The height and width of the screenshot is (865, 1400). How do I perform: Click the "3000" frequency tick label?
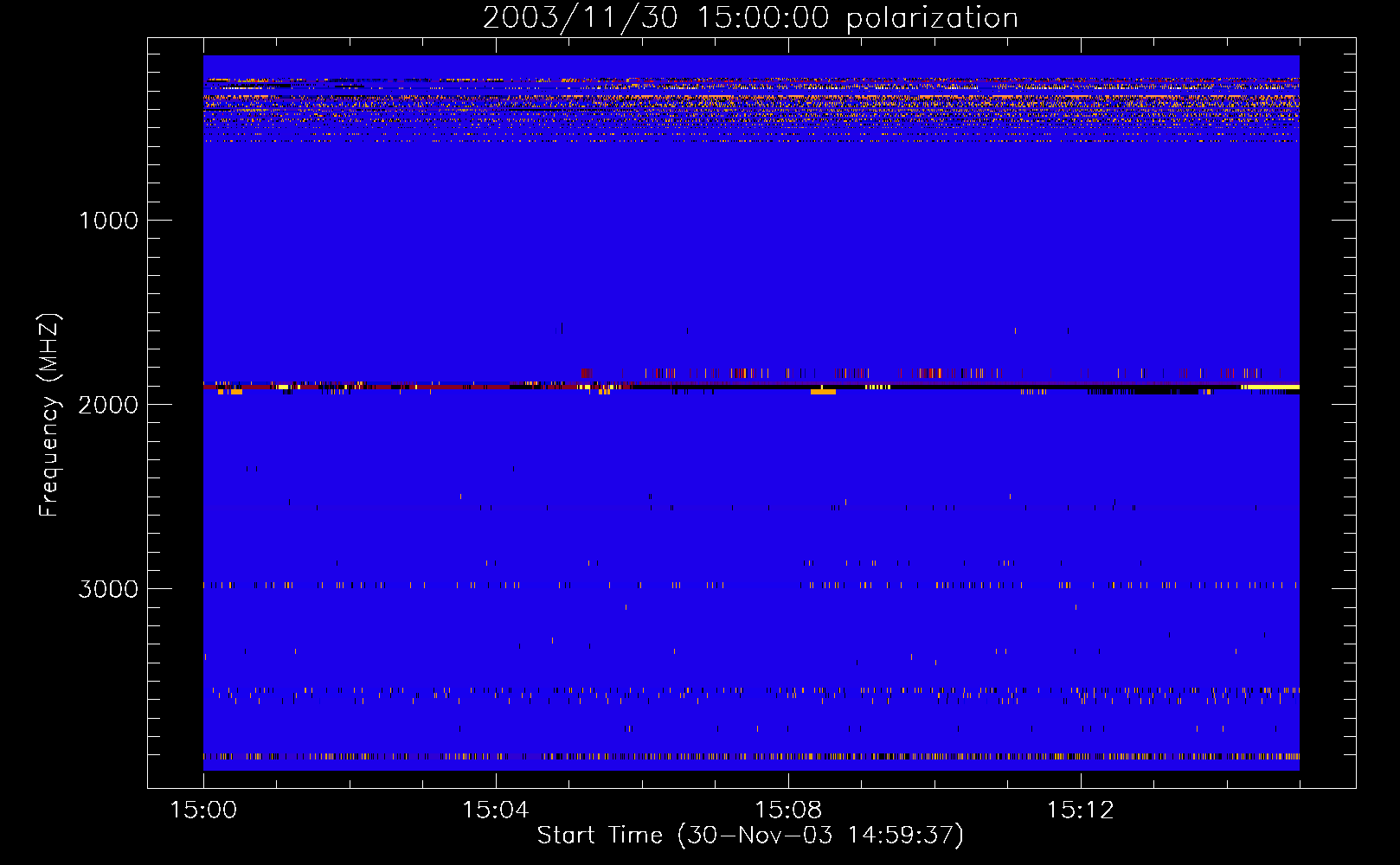coord(108,589)
